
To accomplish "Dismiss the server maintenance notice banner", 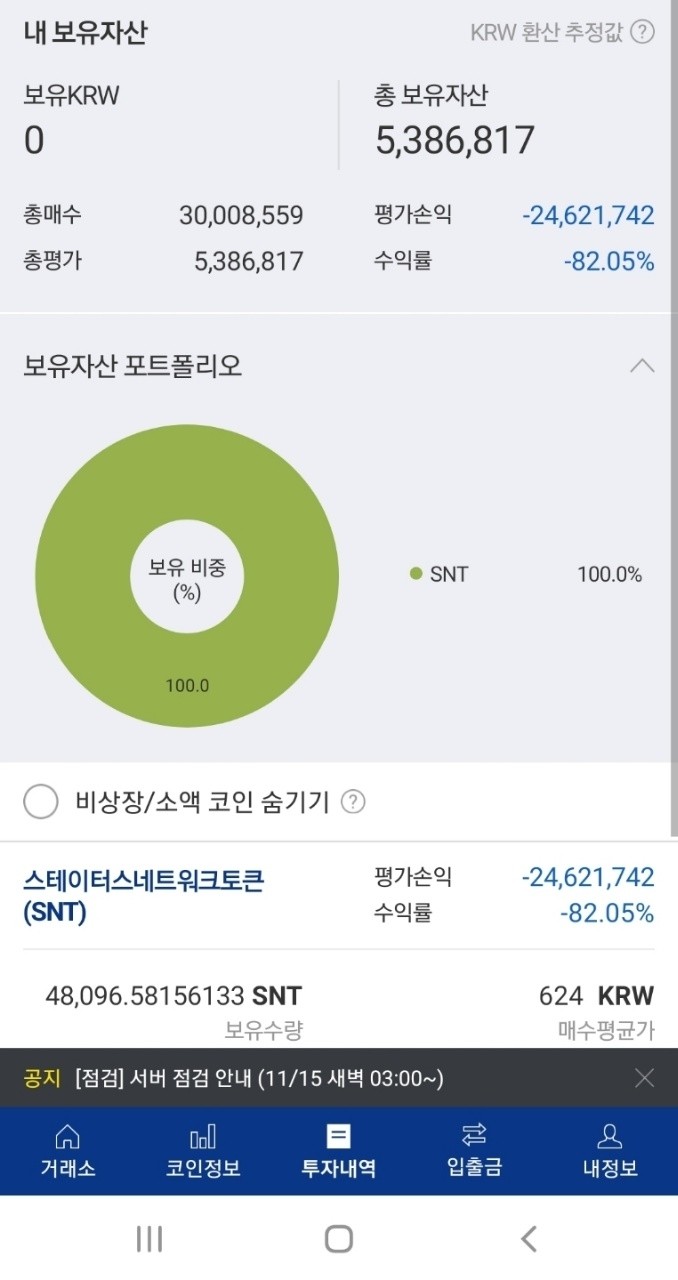I will coord(644,1078).
